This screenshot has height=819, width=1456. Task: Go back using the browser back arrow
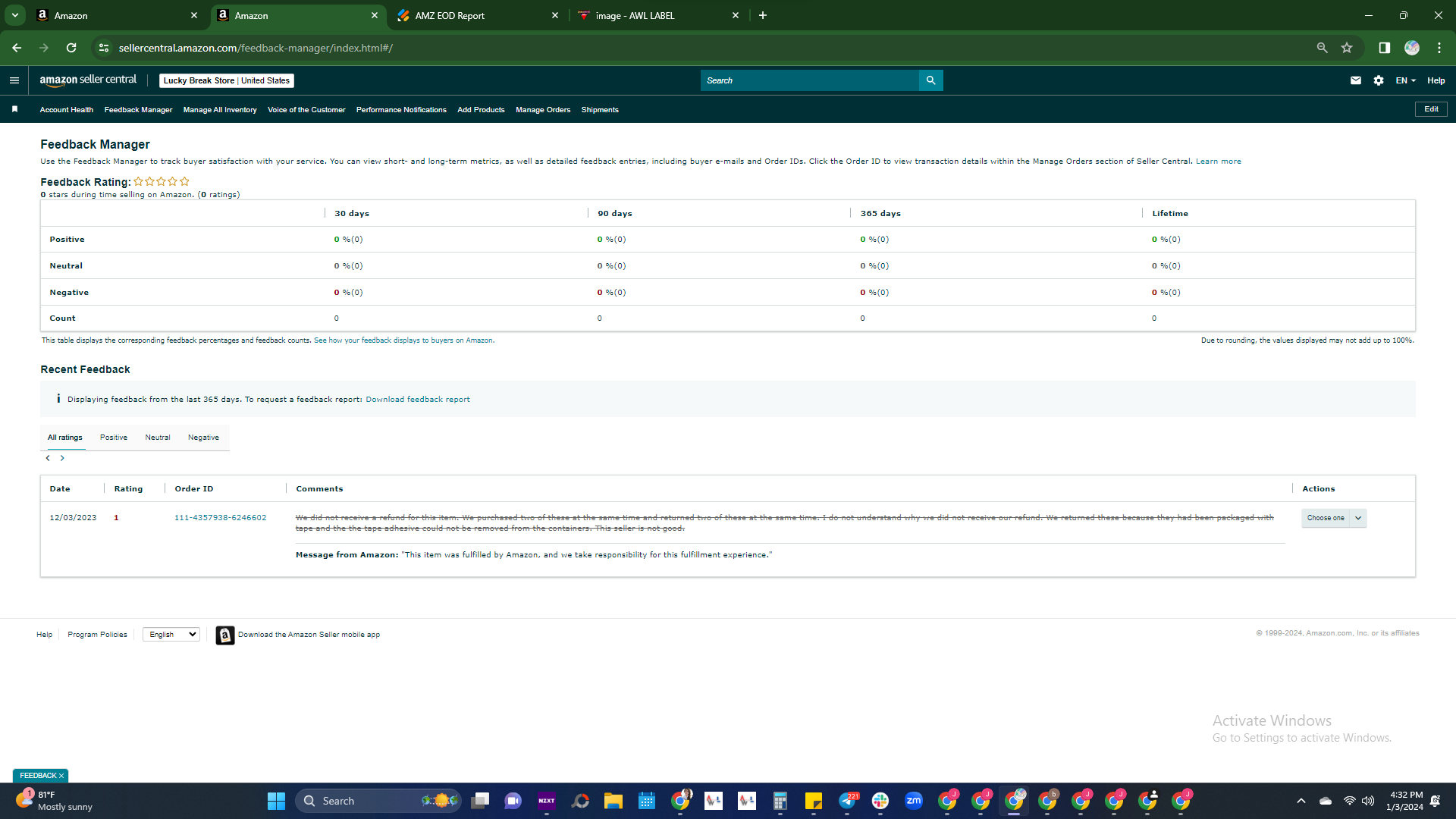[17, 48]
